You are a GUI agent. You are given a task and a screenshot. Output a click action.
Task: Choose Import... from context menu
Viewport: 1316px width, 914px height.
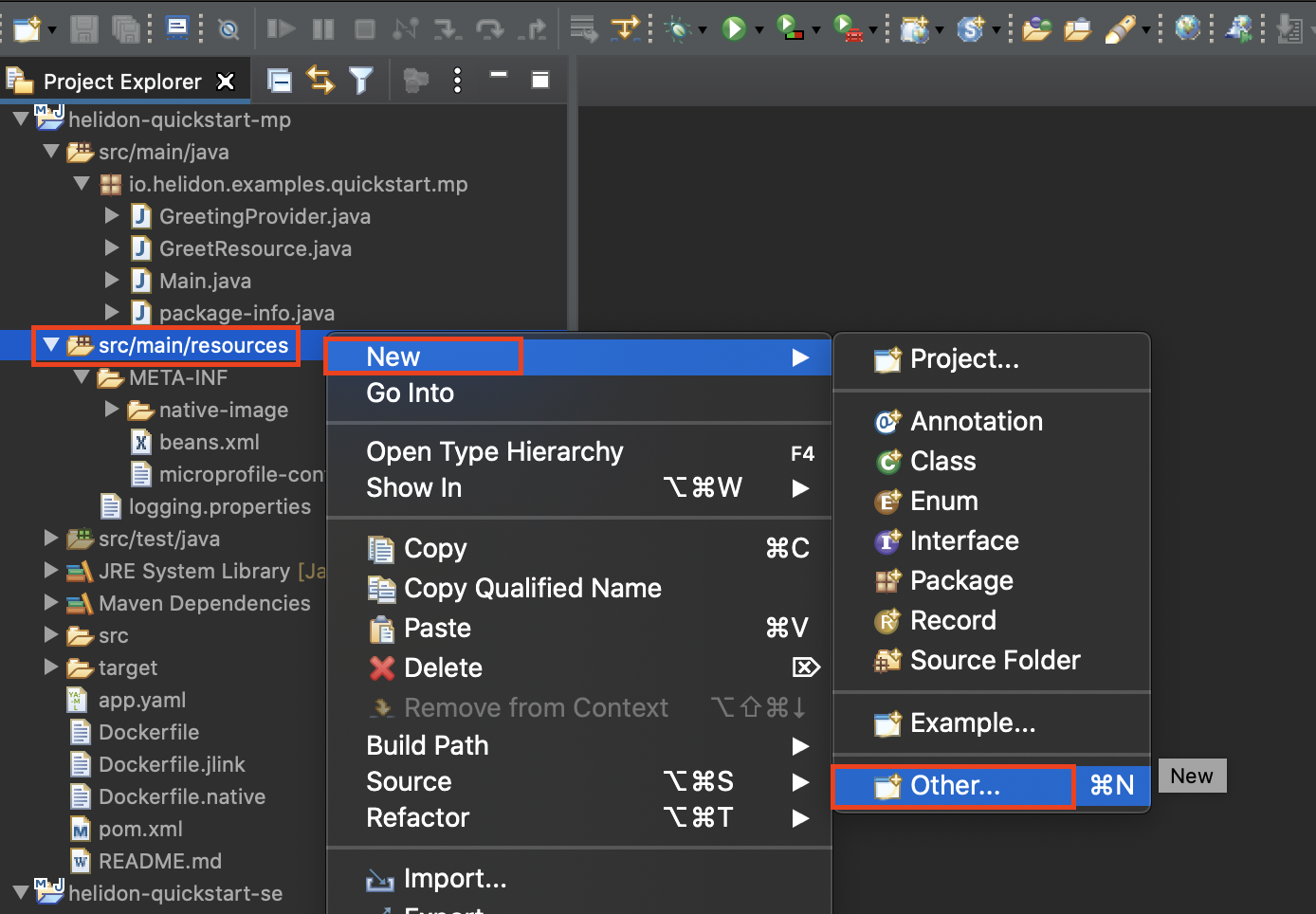click(578, 879)
